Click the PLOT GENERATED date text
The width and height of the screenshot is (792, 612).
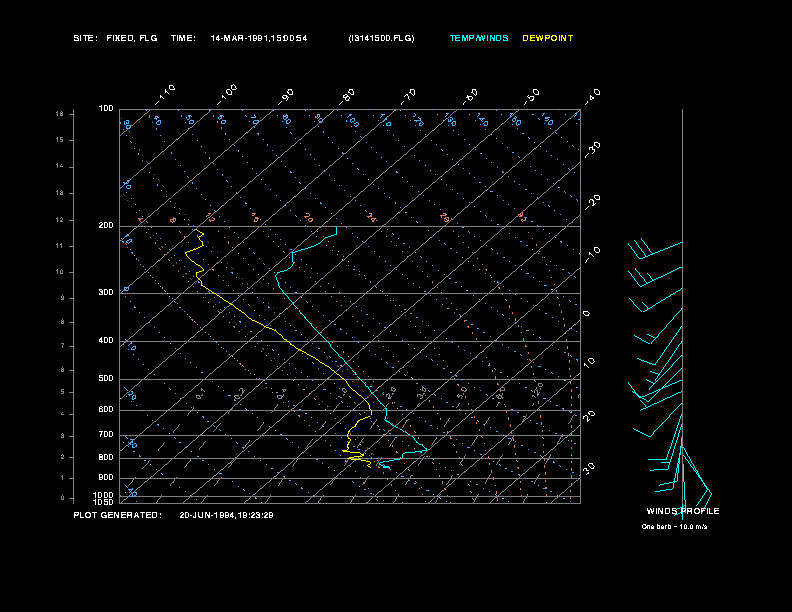click(226, 515)
